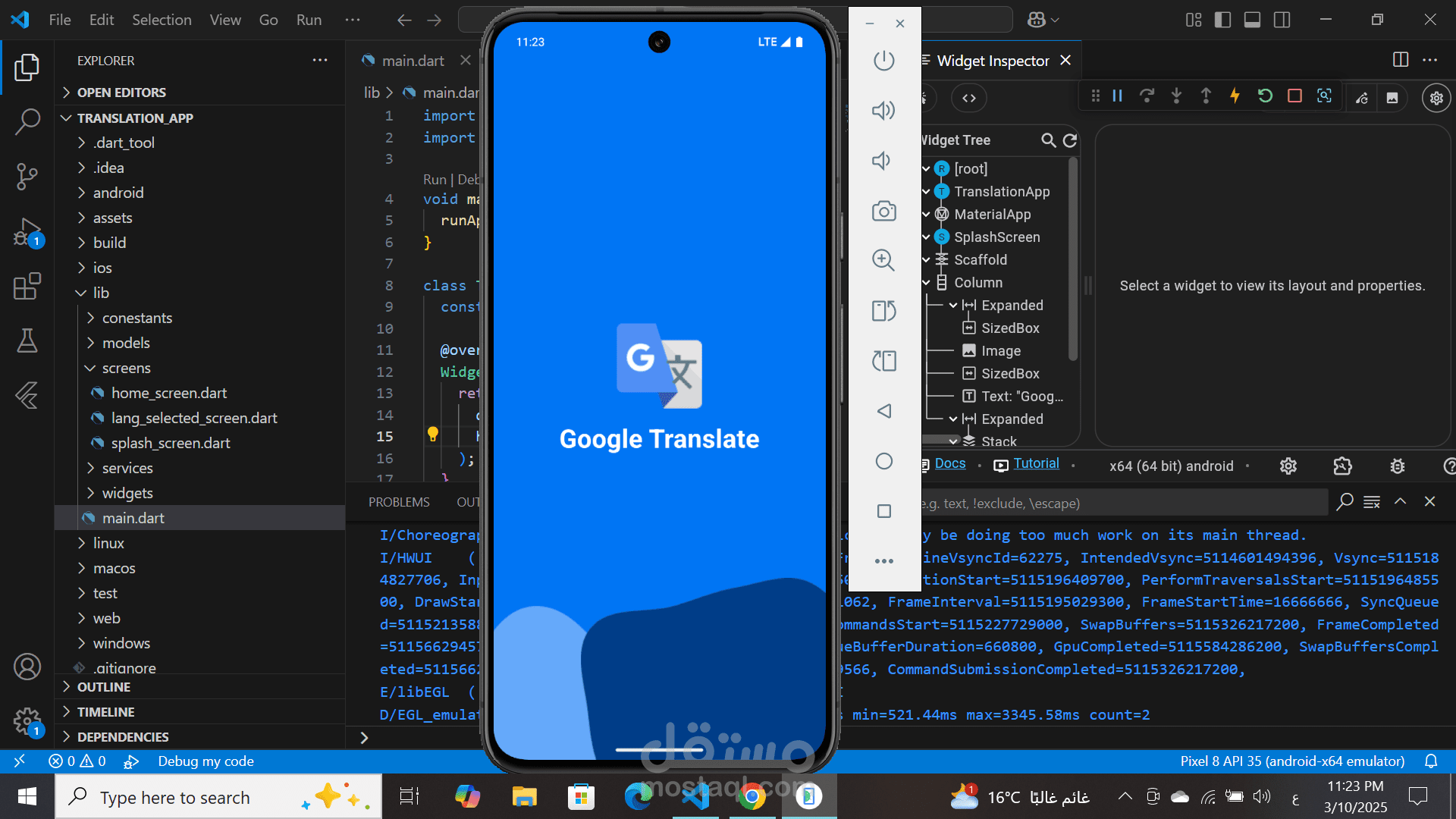
Task: Open the Run menu
Action: (309, 20)
